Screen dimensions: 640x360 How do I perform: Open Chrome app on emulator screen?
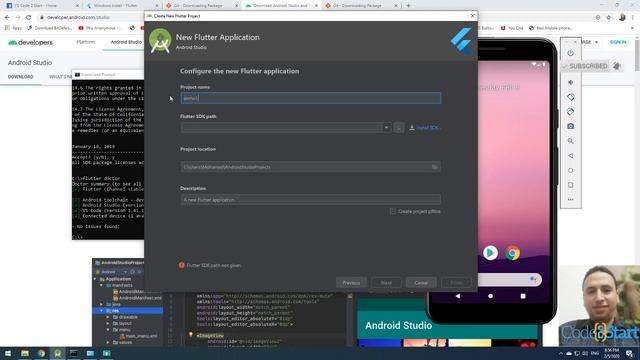(x=513, y=253)
